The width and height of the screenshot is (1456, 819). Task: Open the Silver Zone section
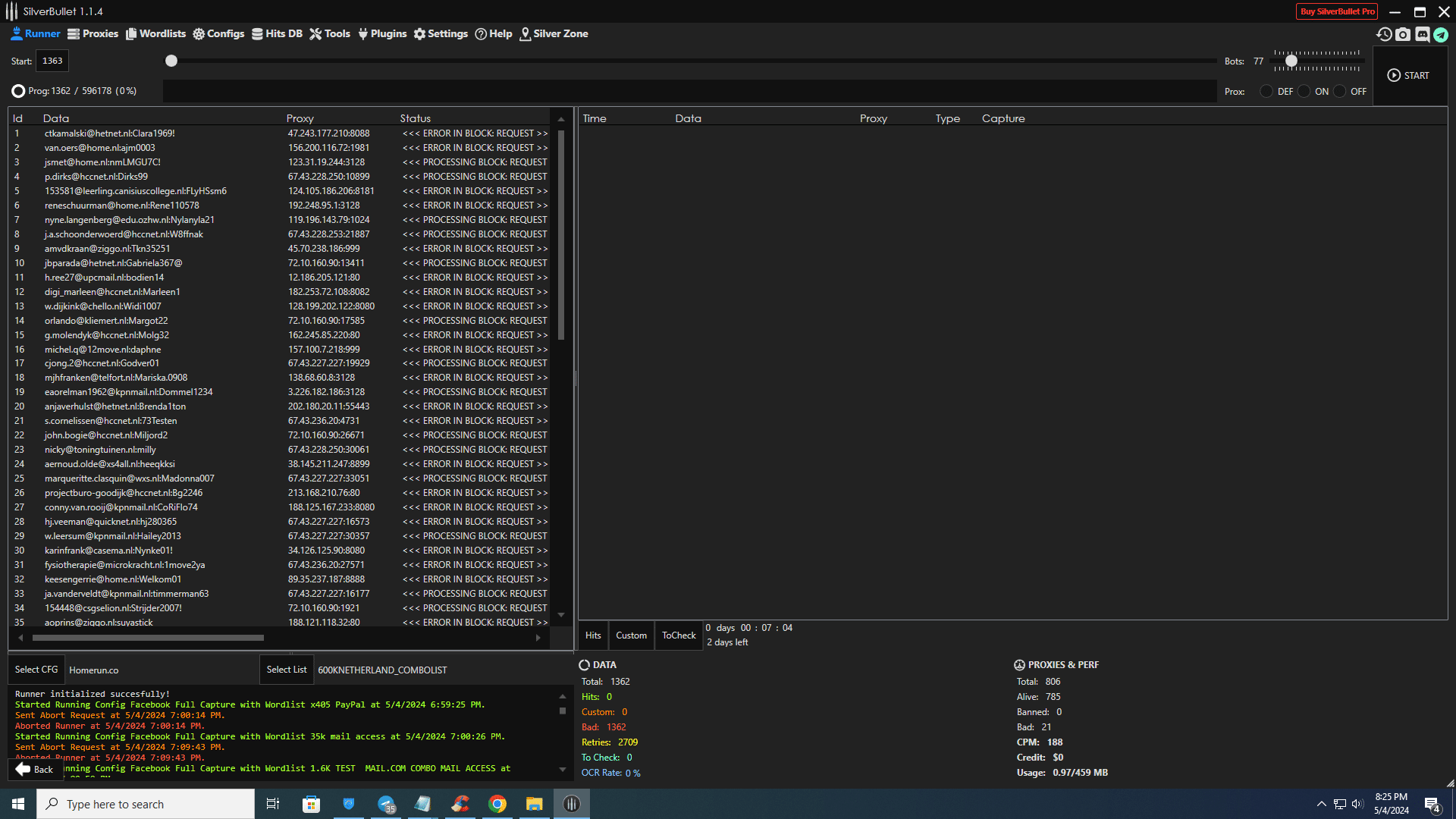(x=554, y=33)
